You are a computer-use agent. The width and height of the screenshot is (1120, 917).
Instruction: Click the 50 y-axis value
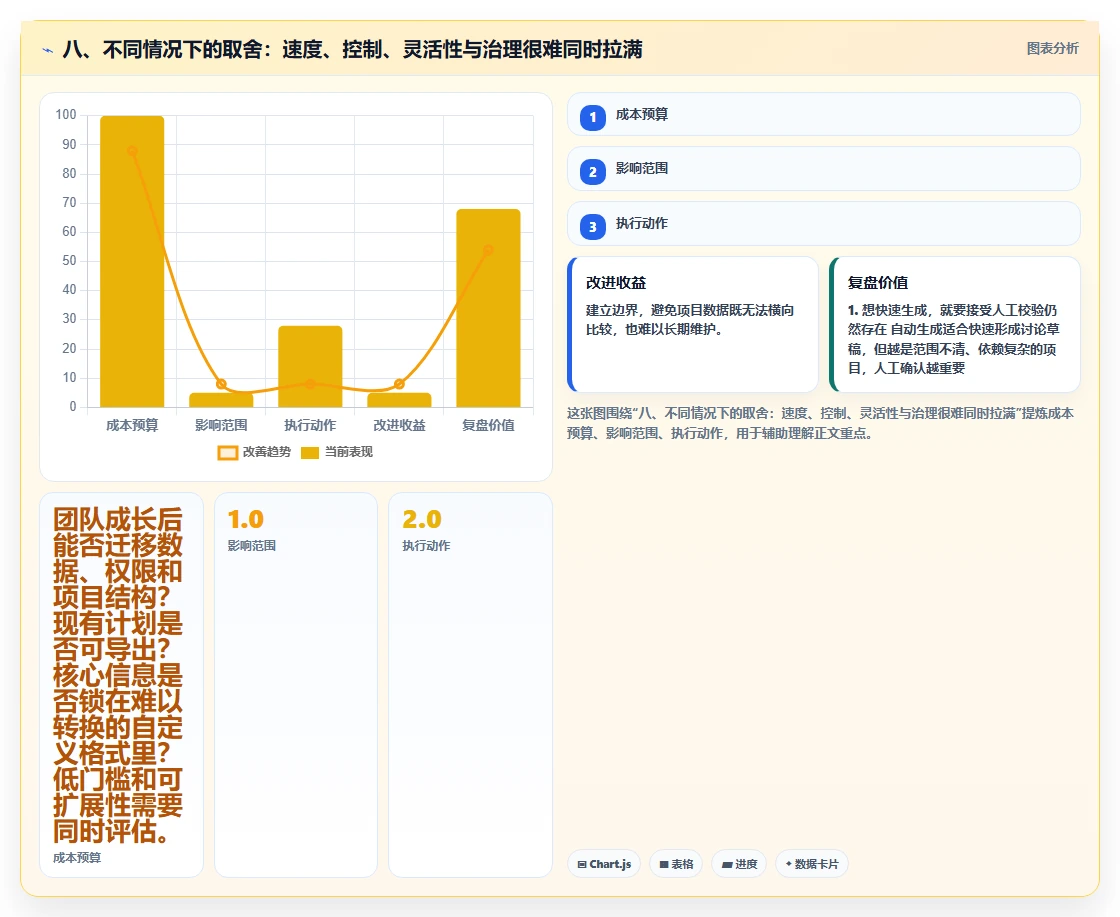tap(69, 261)
